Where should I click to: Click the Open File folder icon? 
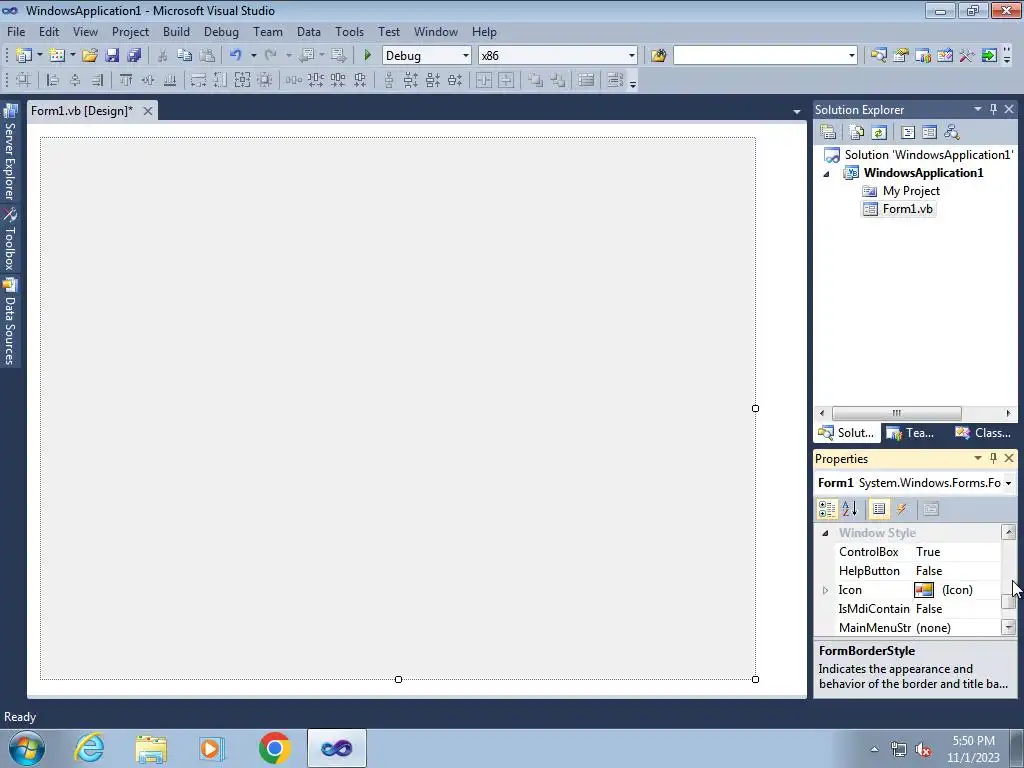[89, 56]
